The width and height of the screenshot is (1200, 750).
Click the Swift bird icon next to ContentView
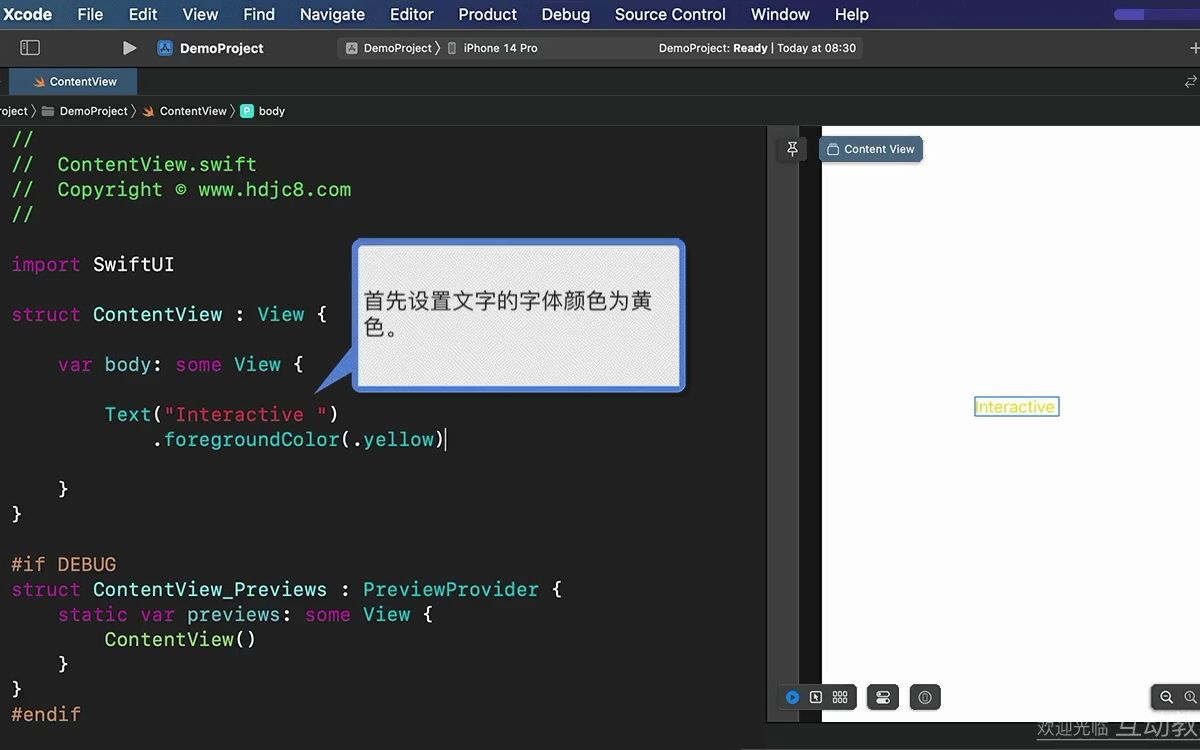pyautogui.click(x=148, y=111)
